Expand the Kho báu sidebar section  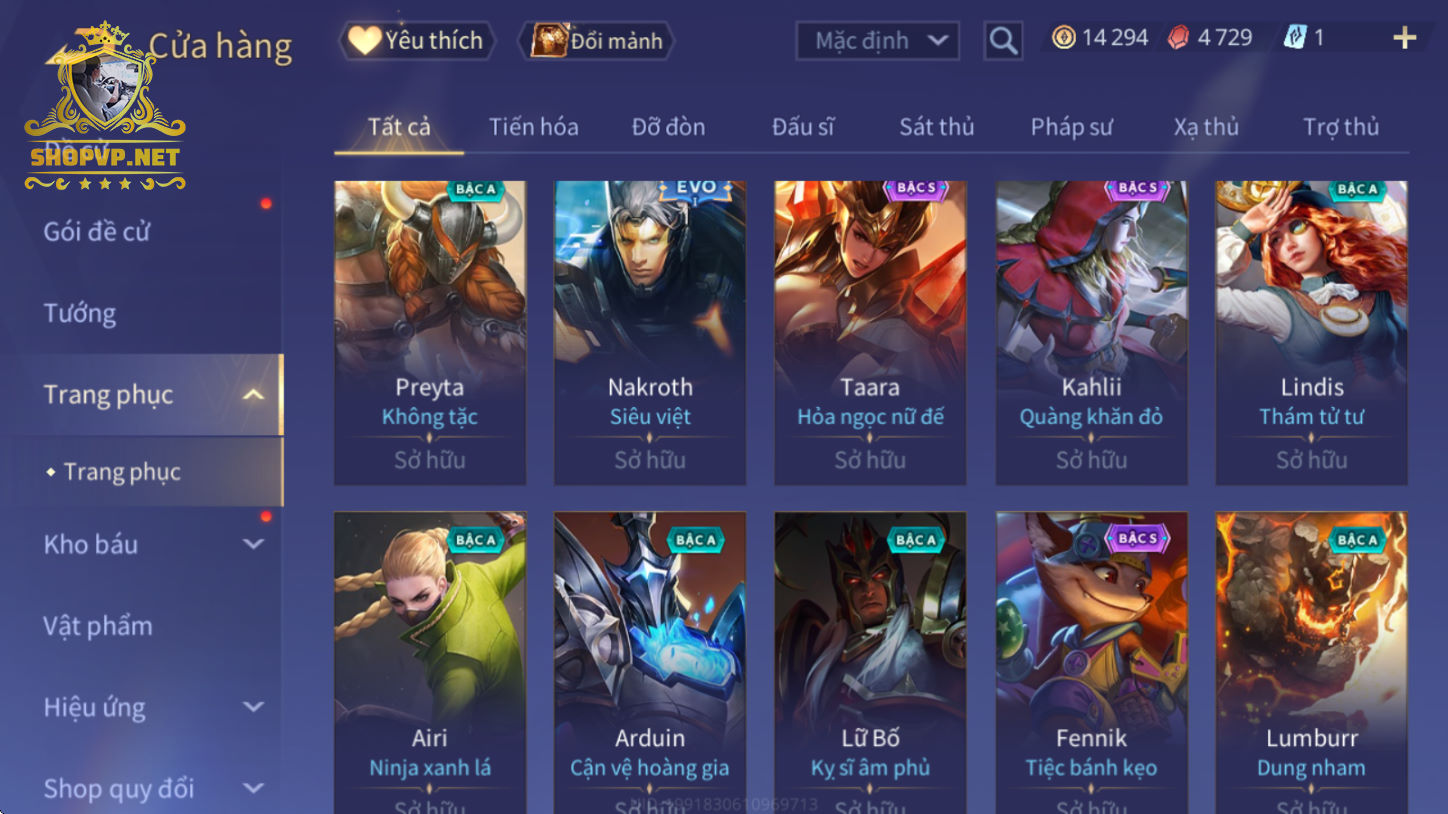point(253,545)
